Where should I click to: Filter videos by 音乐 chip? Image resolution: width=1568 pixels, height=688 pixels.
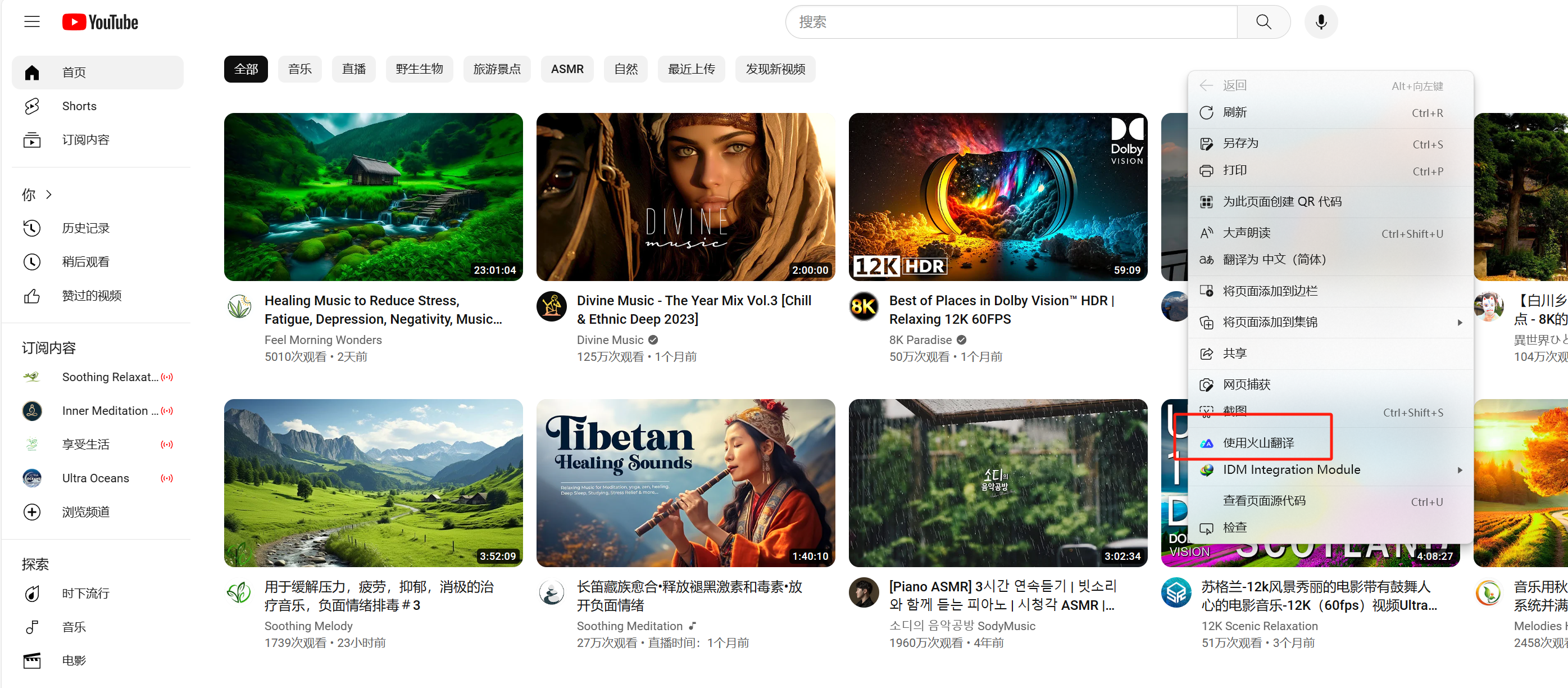tap(300, 69)
